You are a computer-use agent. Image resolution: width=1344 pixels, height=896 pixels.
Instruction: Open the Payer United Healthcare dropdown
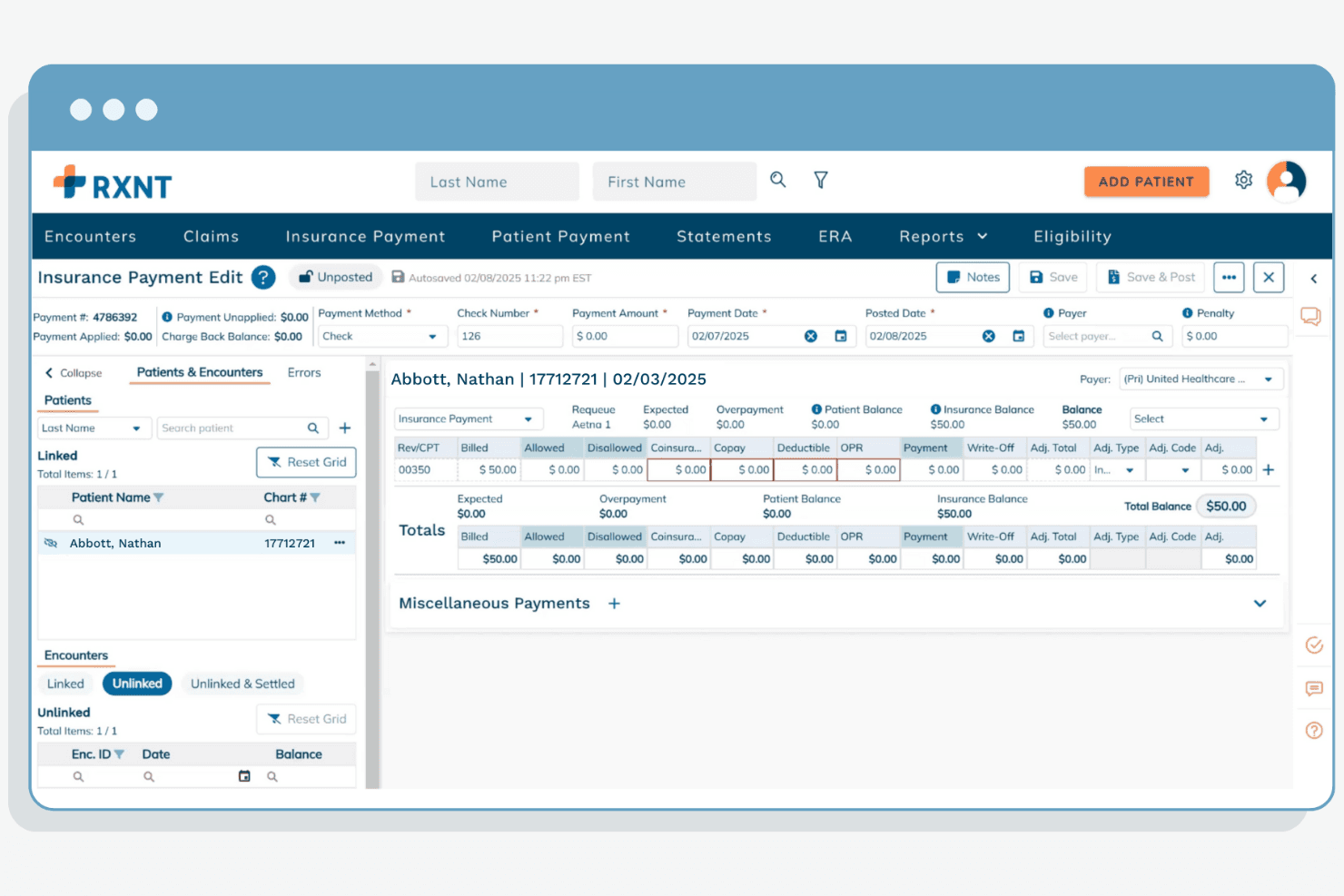tap(1201, 379)
